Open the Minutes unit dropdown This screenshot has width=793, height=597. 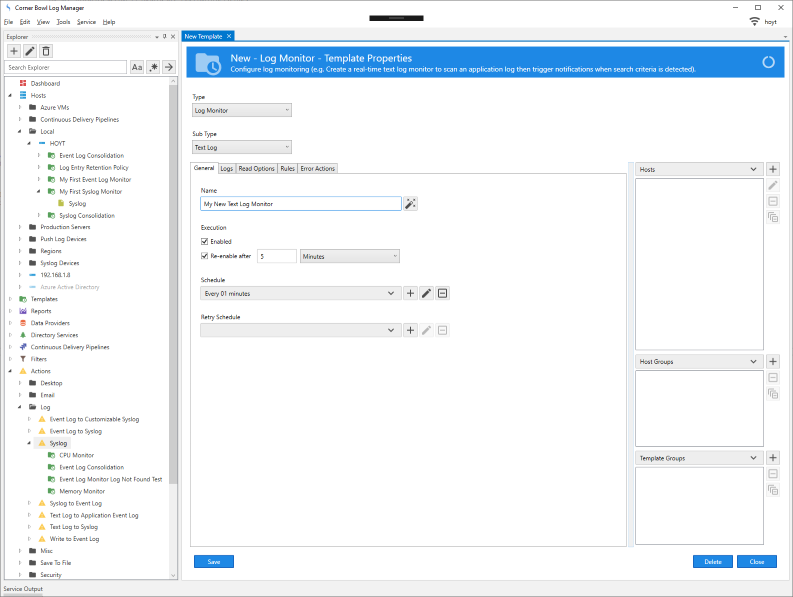coord(349,257)
